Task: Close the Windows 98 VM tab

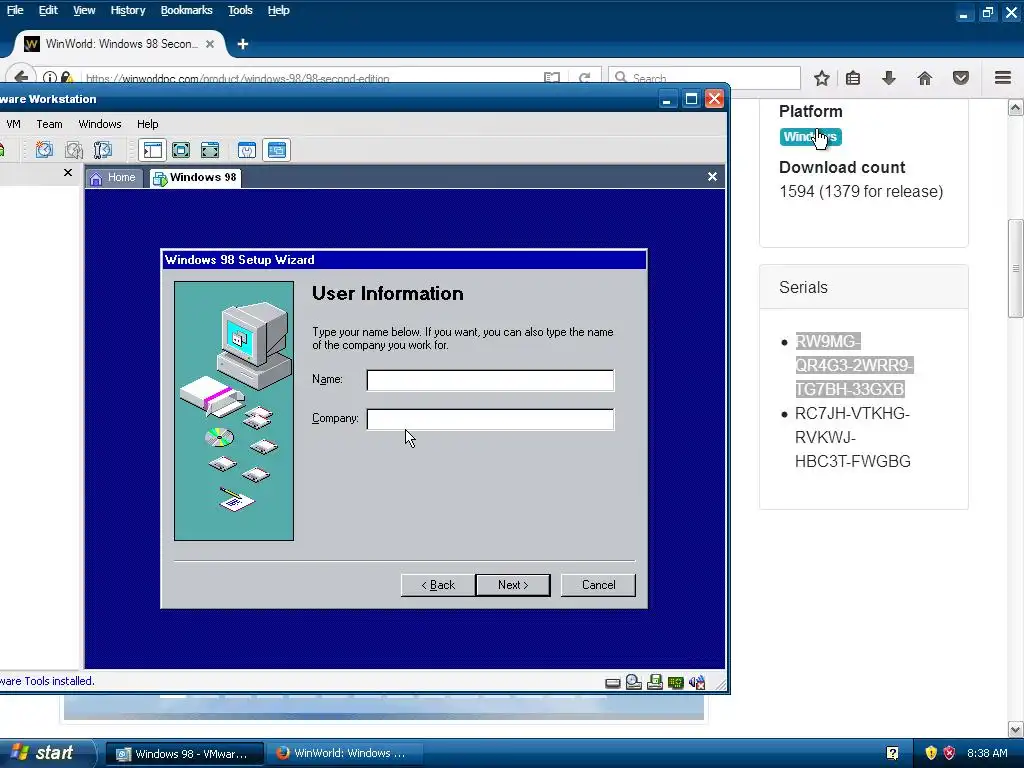Action: pyautogui.click(x=712, y=177)
